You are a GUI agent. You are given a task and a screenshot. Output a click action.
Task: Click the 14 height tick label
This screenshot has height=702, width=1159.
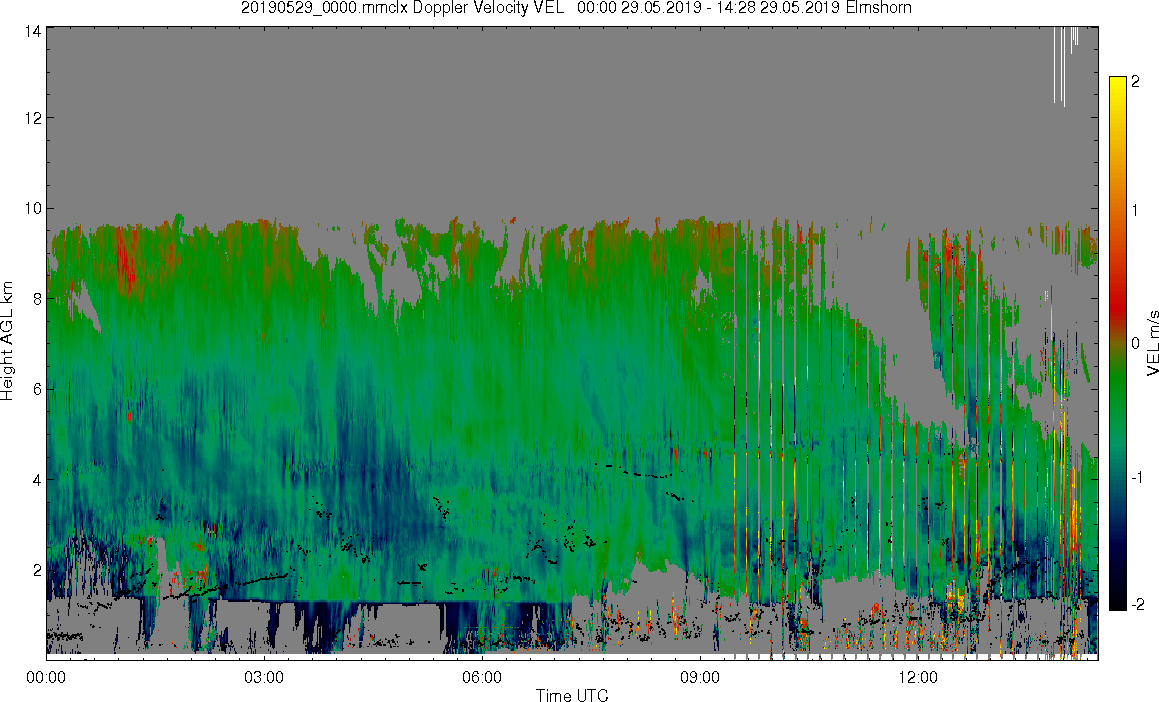tap(32, 31)
